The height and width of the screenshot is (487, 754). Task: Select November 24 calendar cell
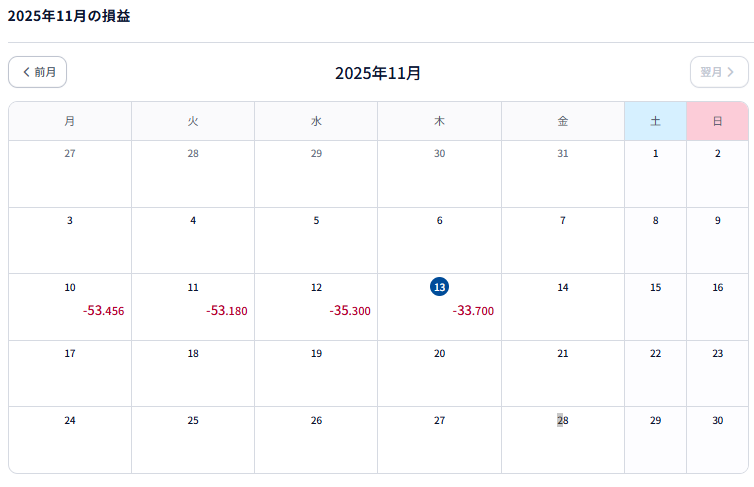tap(69, 438)
